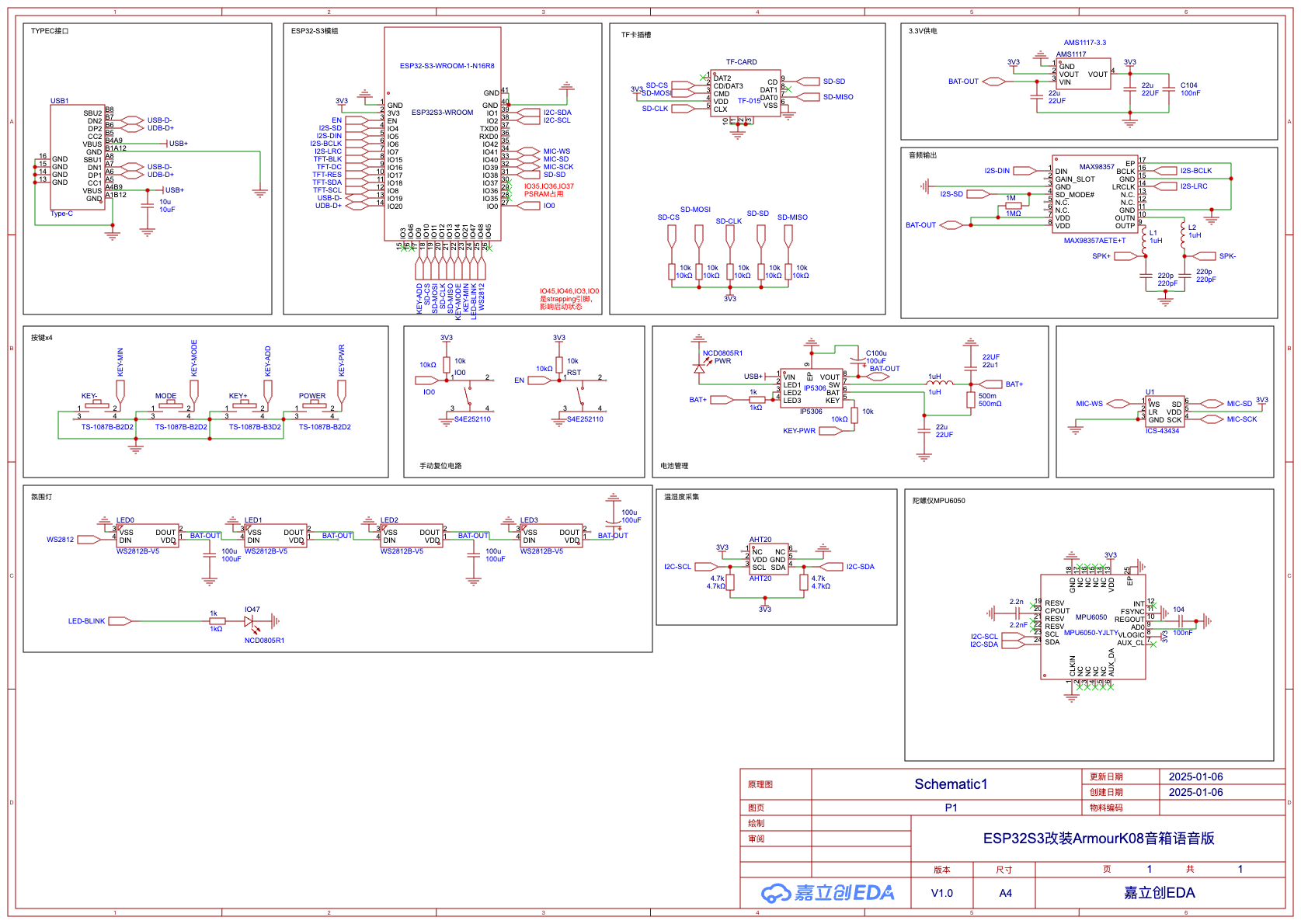Click the 3.3V供电 section title

[x=923, y=31]
